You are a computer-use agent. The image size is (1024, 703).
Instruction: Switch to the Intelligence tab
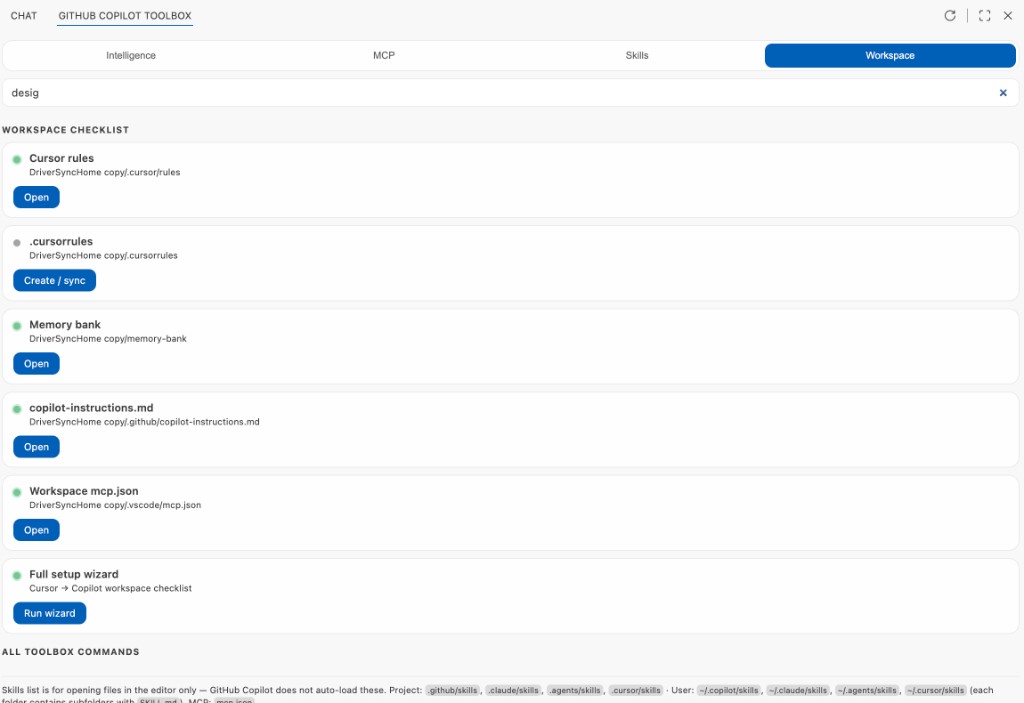pyautogui.click(x=130, y=55)
